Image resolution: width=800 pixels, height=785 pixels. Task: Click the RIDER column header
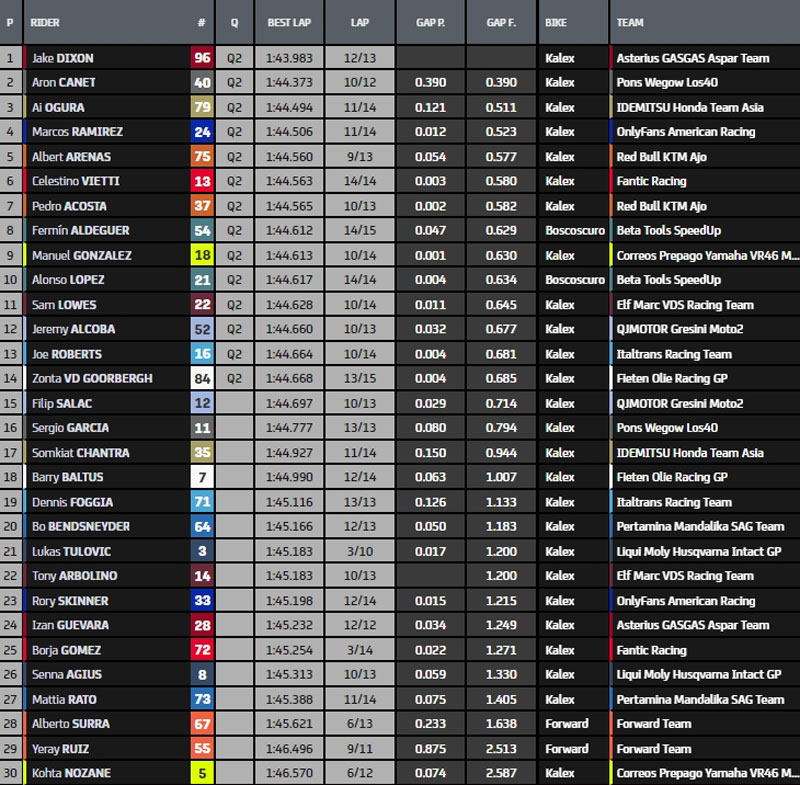tap(45, 22)
